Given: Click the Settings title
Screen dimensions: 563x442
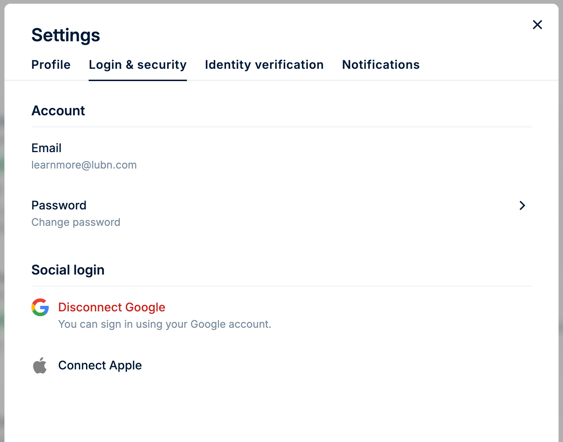Looking at the screenshot, I should 66,35.
